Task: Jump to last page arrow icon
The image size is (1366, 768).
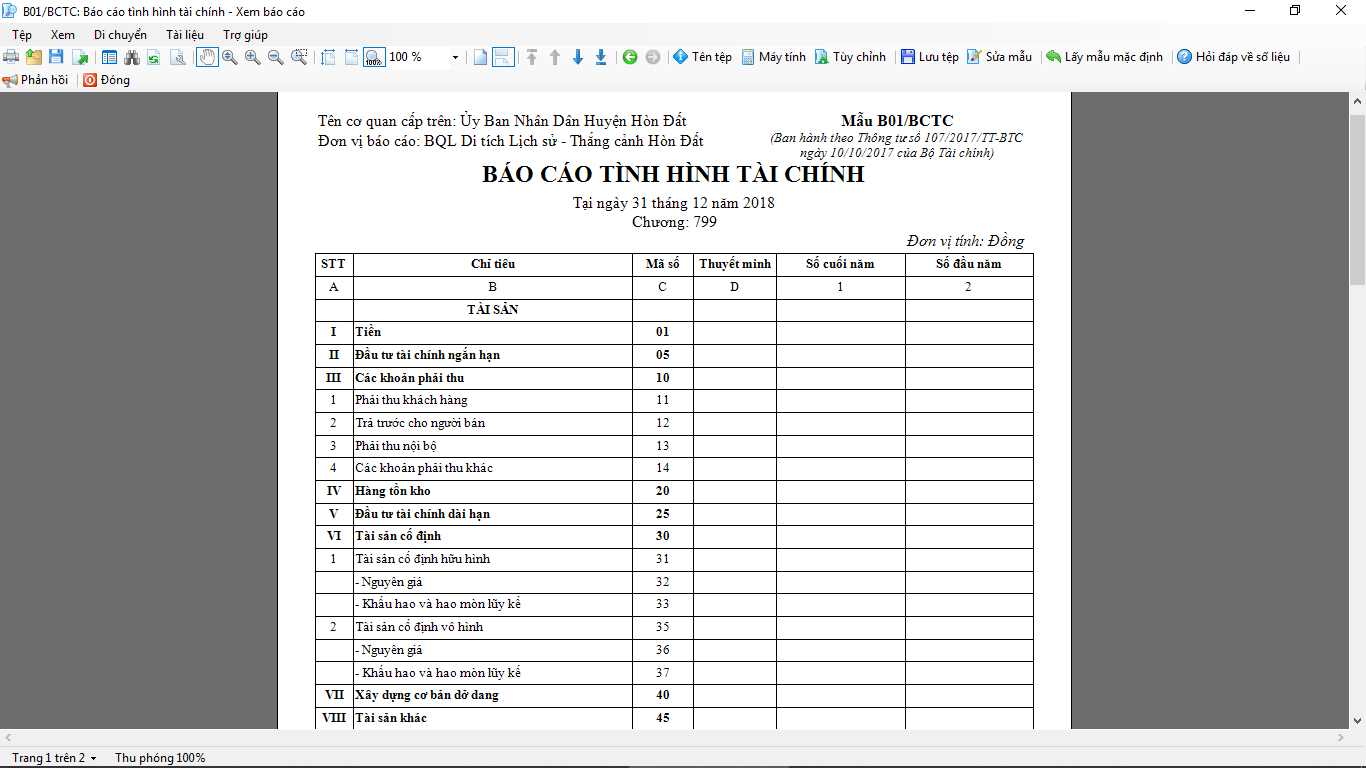Action: click(601, 57)
